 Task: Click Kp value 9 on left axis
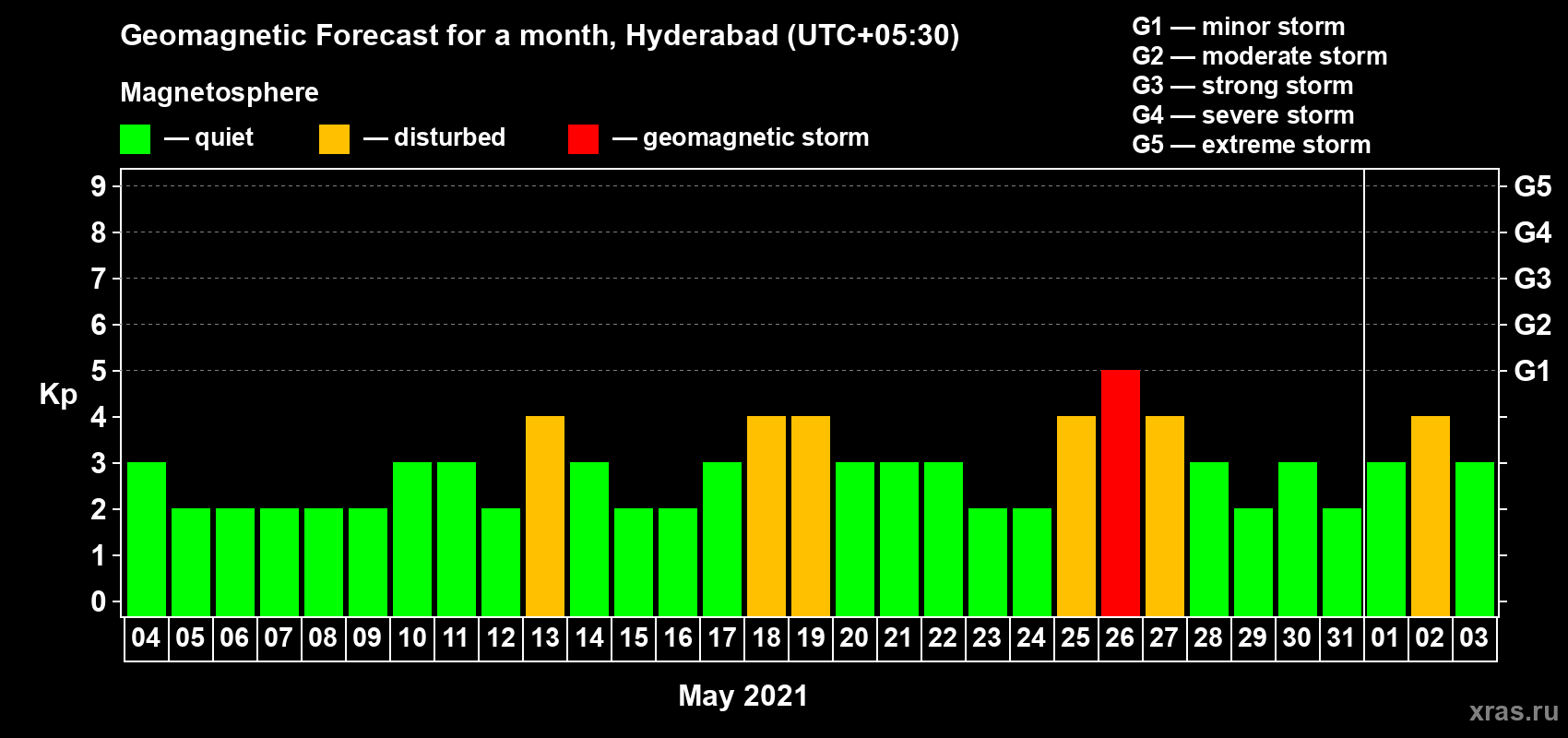(x=99, y=186)
